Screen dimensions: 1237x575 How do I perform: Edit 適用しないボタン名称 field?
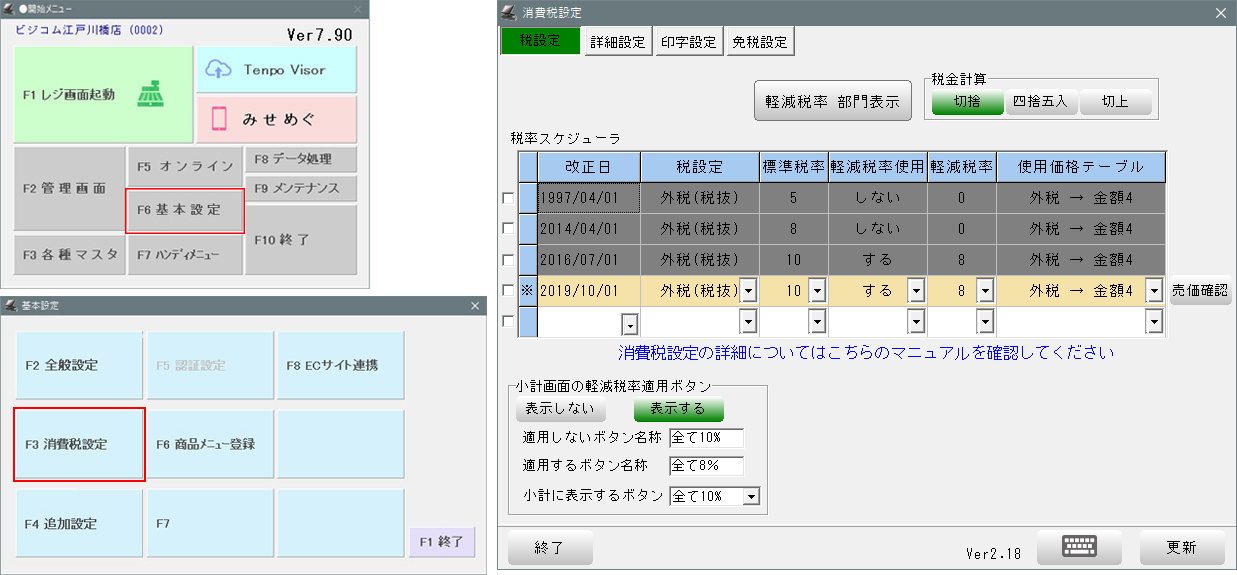(x=706, y=438)
